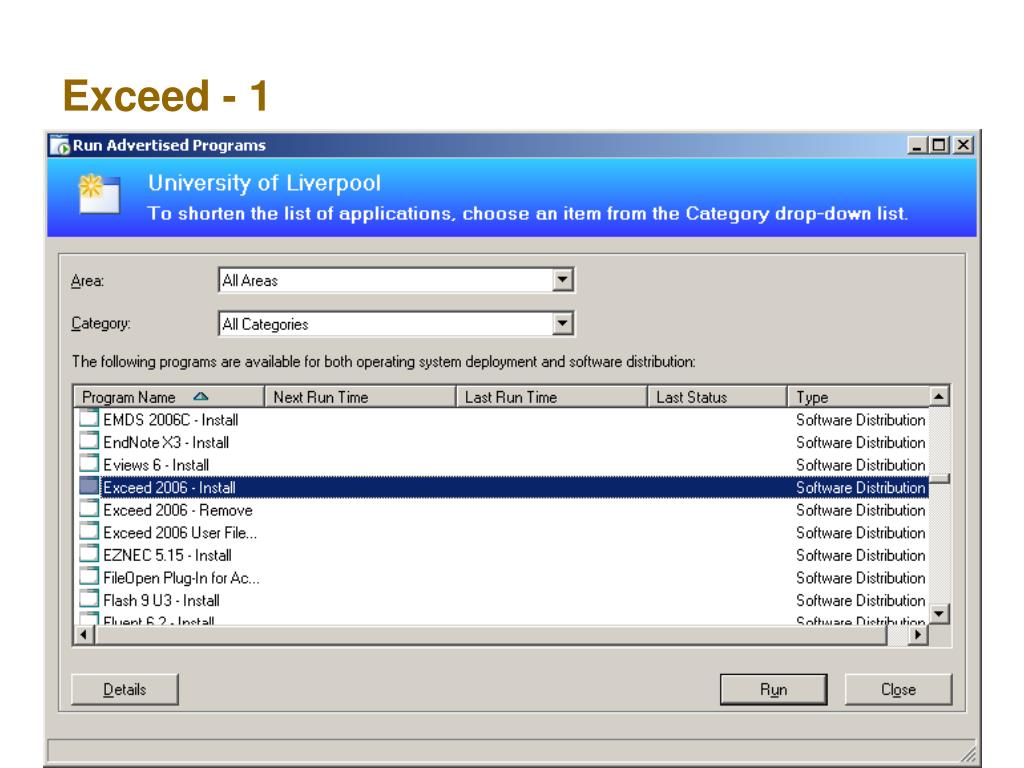
Task: Minimize the Run Advertised Programs window
Action: pyautogui.click(x=917, y=145)
